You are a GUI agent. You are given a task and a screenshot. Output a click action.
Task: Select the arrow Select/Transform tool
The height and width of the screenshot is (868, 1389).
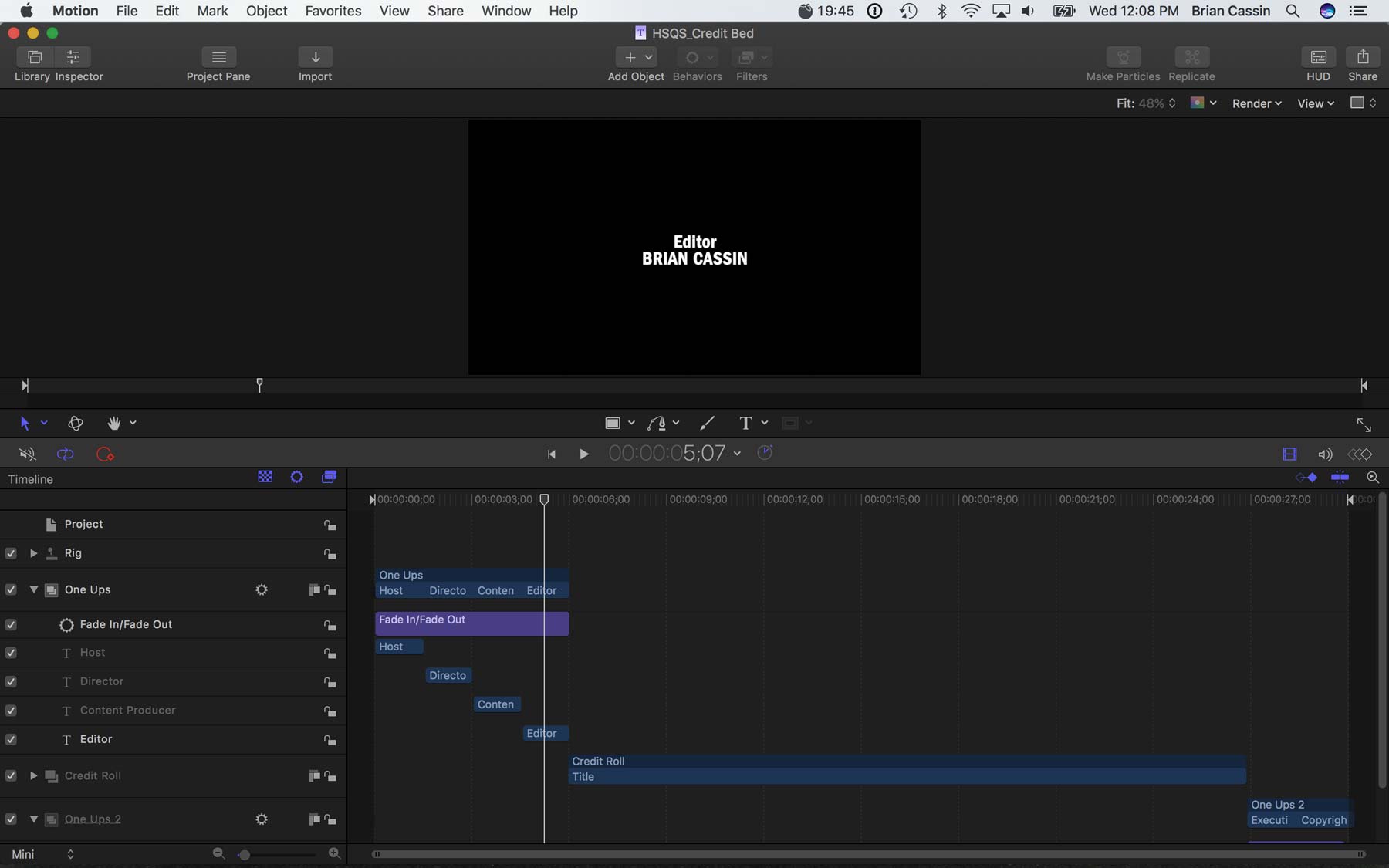click(x=25, y=423)
